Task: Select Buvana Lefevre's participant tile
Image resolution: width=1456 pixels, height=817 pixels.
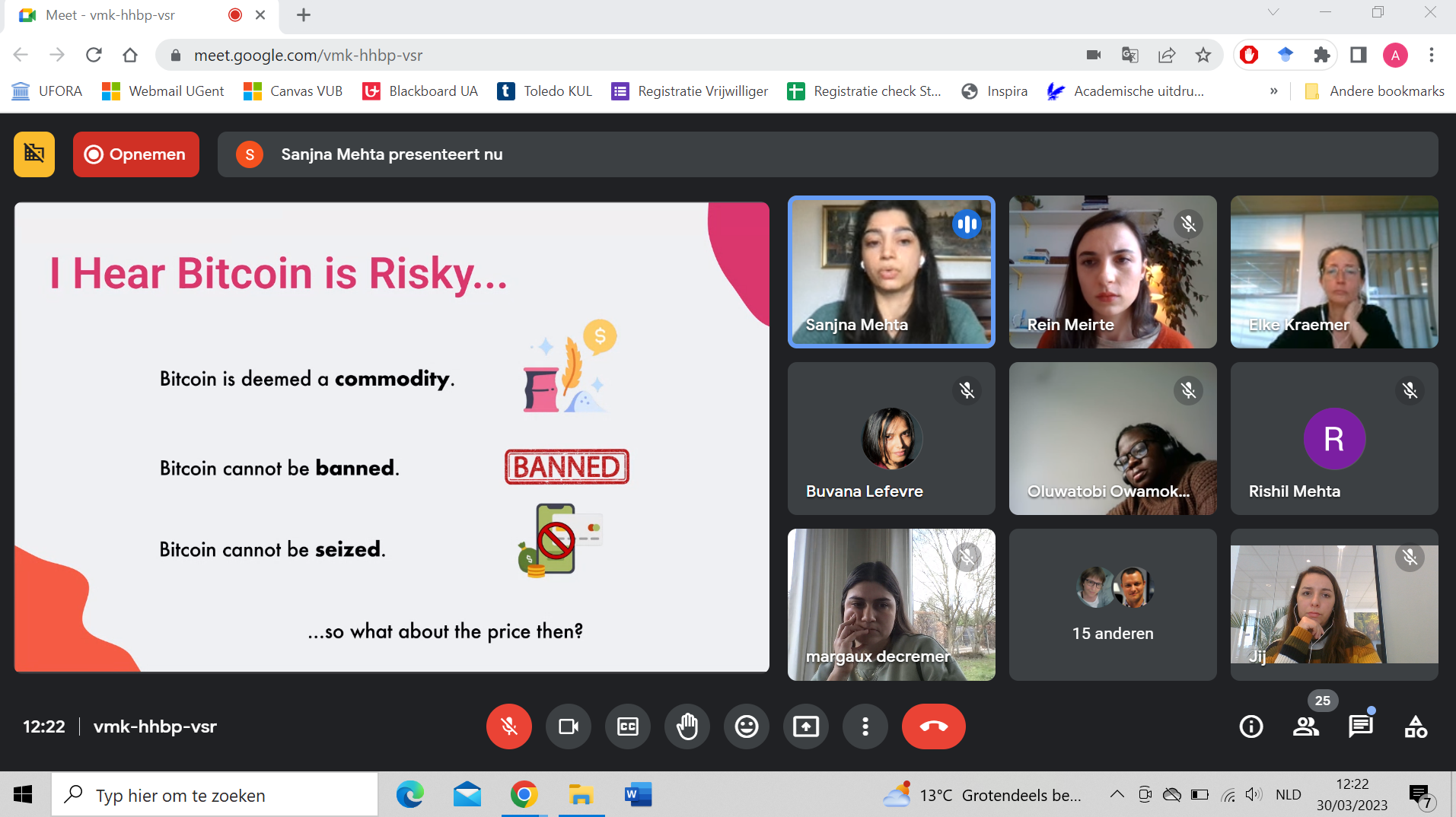Action: pyautogui.click(x=891, y=438)
